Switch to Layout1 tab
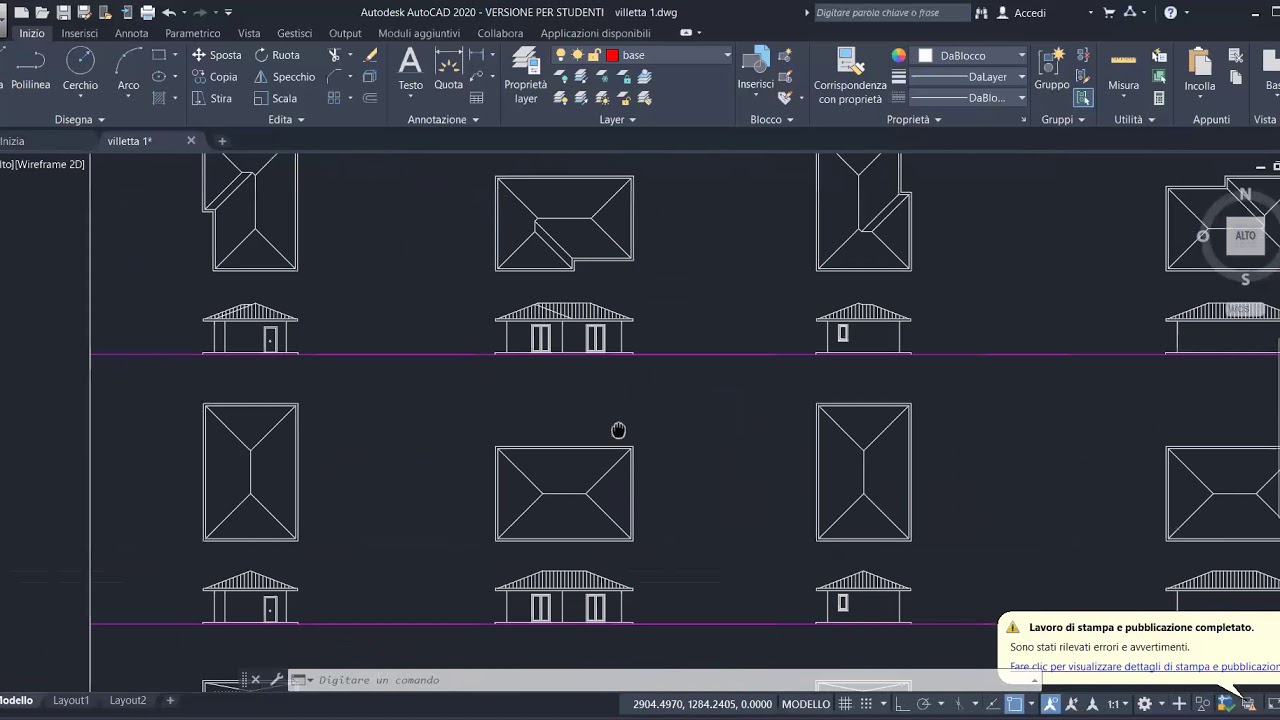 71,701
